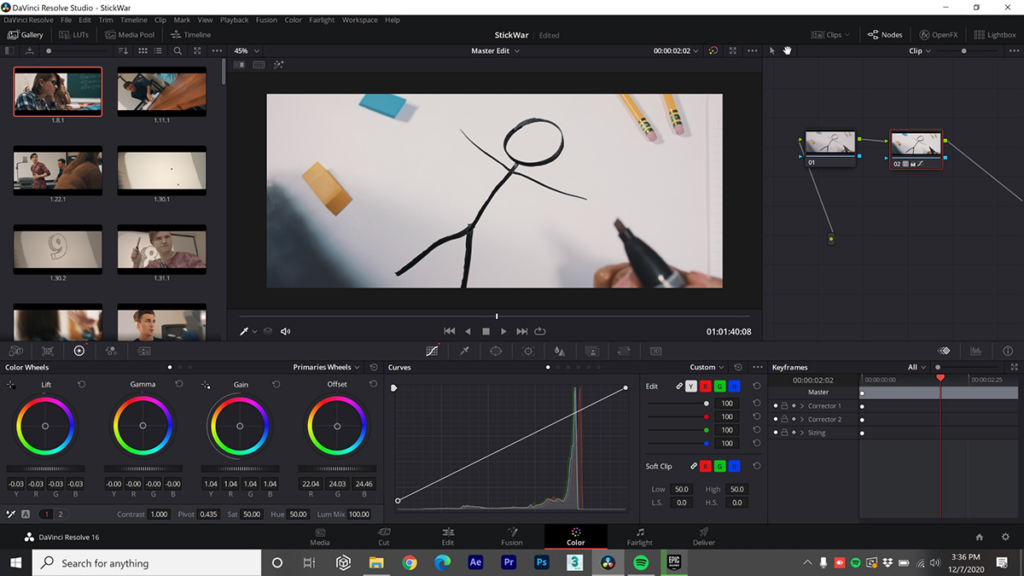Jump to first frame
Screen dimensions: 1024x576
pos(449,331)
